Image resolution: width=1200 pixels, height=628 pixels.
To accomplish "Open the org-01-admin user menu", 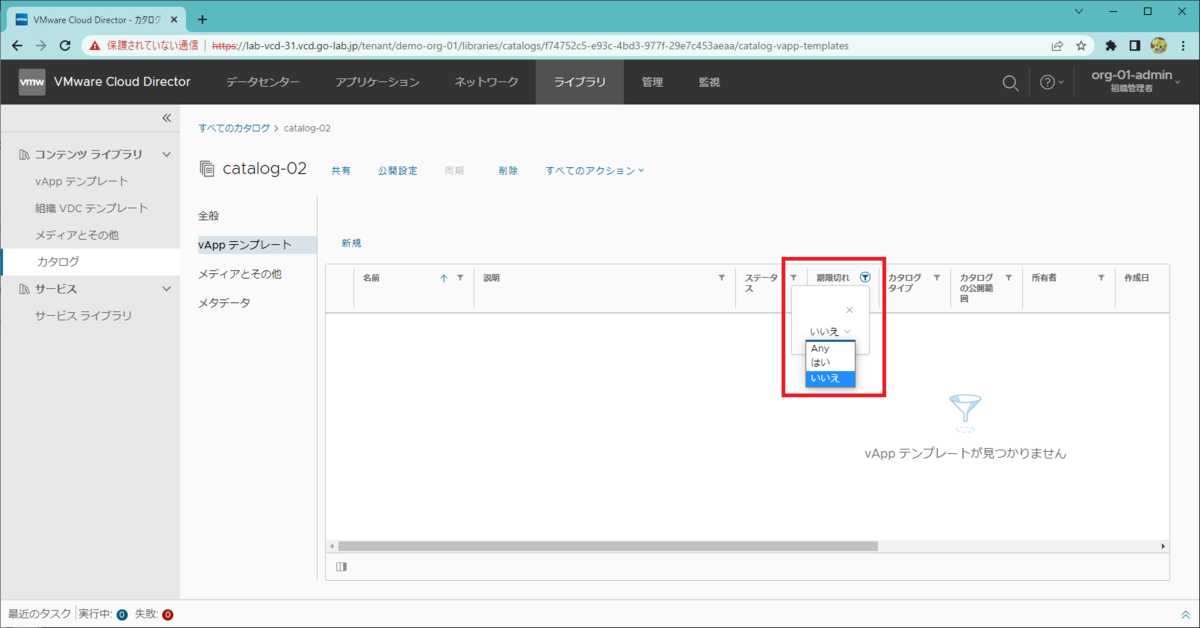I will (x=1136, y=82).
